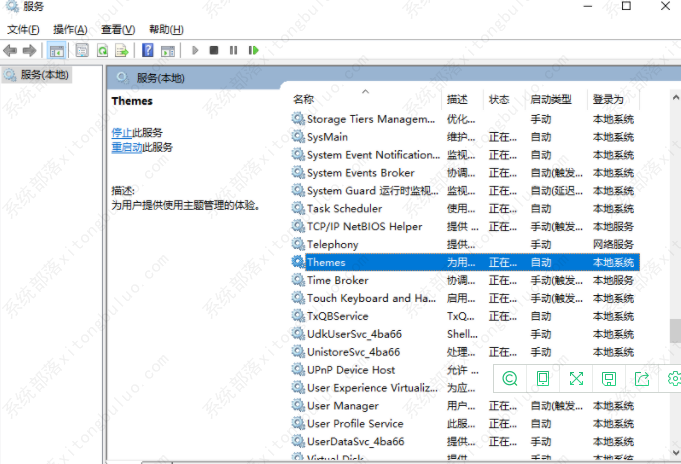Open the 帮助(H) menu
The height and width of the screenshot is (464, 681).
[x=166, y=30]
